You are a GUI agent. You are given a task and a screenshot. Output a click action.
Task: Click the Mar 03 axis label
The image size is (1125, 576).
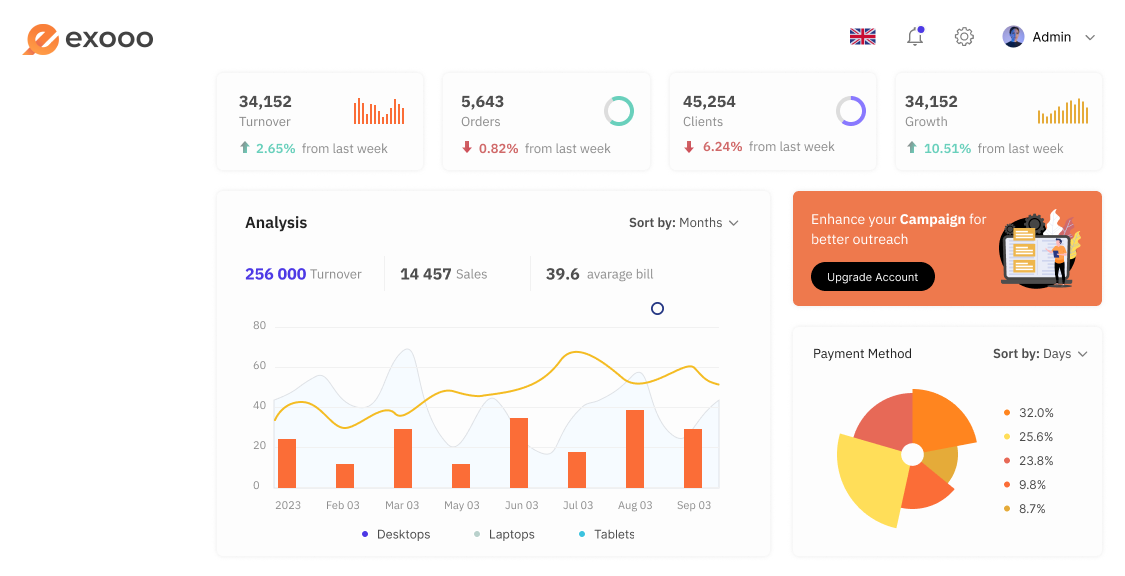(402, 505)
